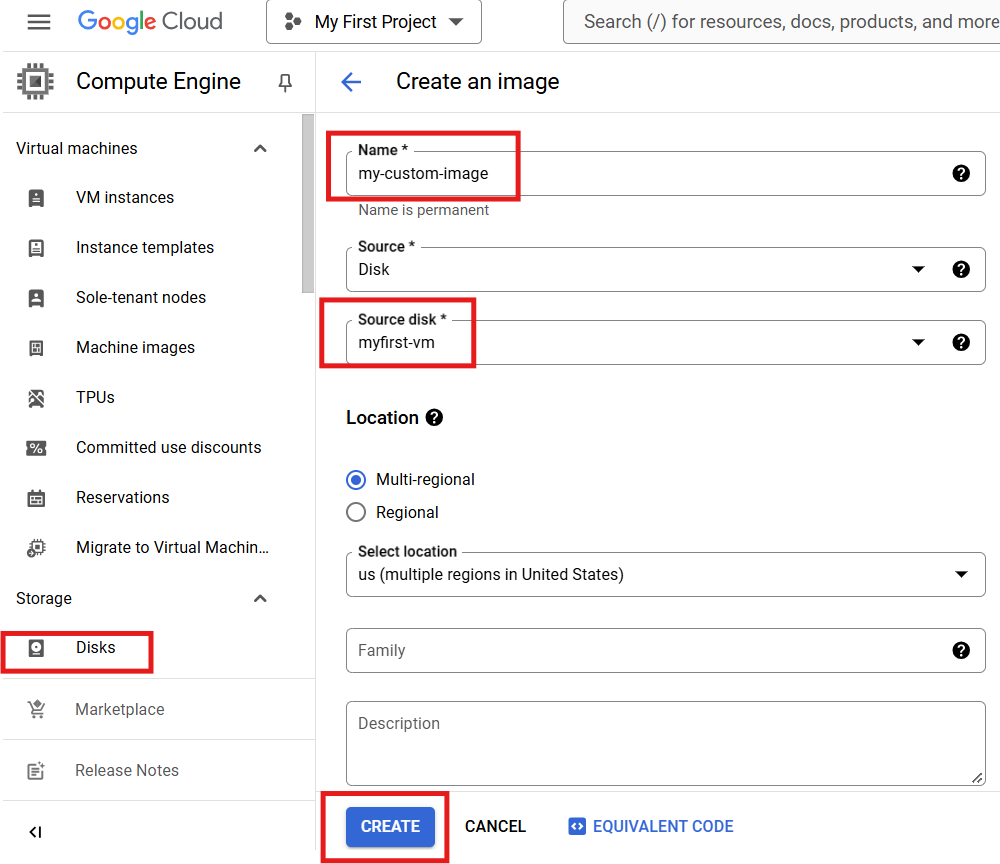Click the help icon for Source disk
The image size is (1000, 864).
point(961,342)
